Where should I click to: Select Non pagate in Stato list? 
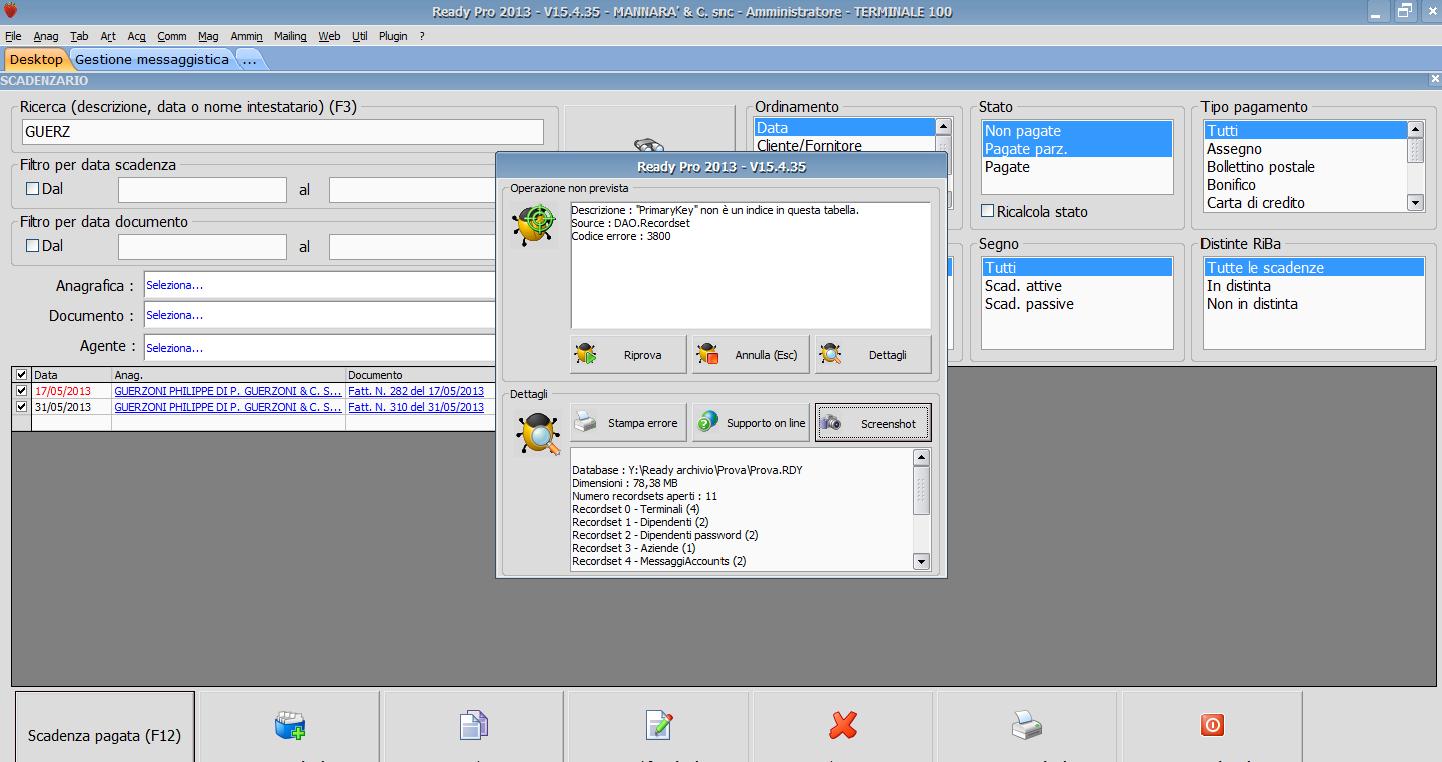1077,131
